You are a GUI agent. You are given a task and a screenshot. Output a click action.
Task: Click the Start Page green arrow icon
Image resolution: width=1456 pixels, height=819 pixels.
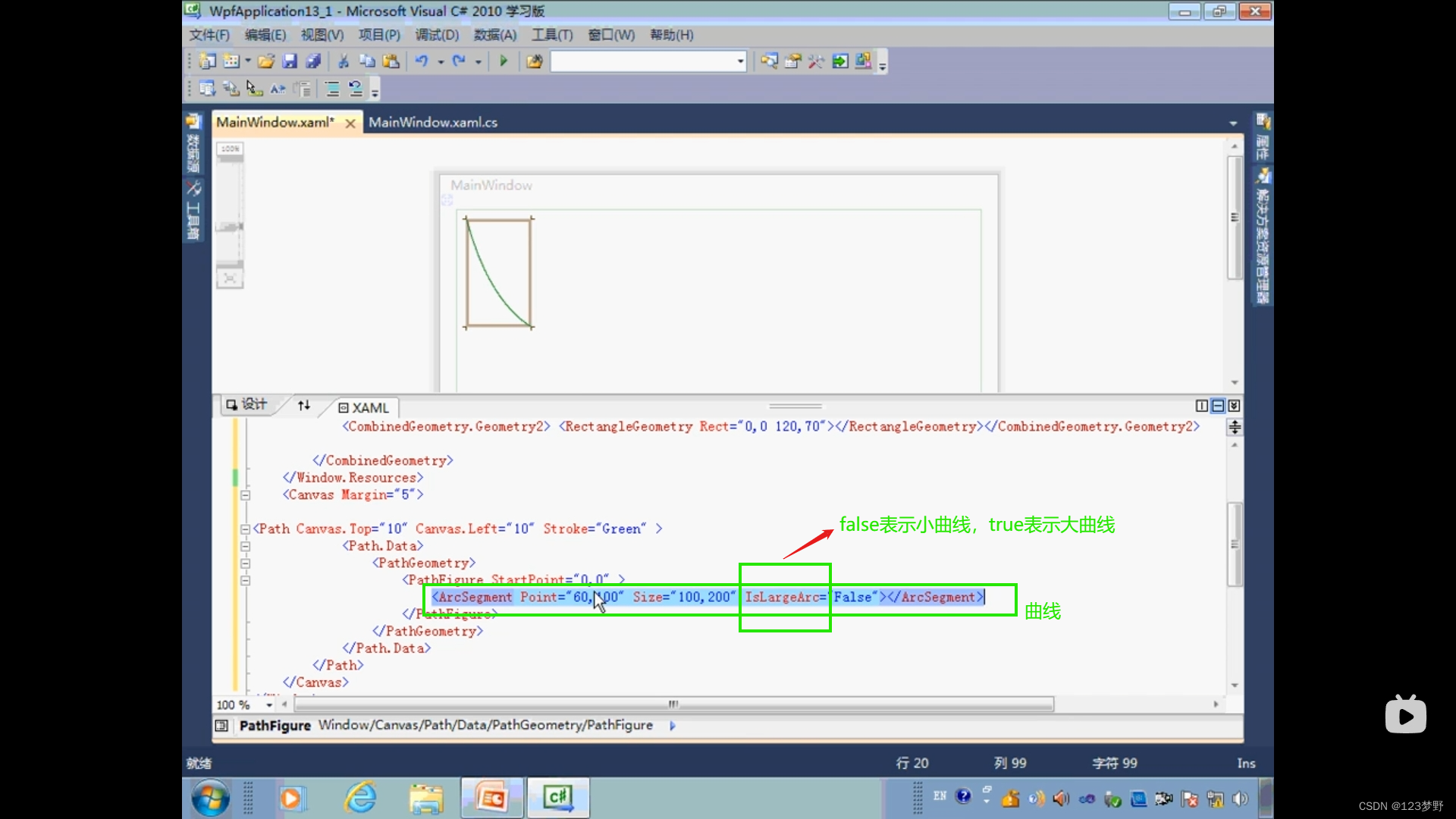(x=840, y=61)
